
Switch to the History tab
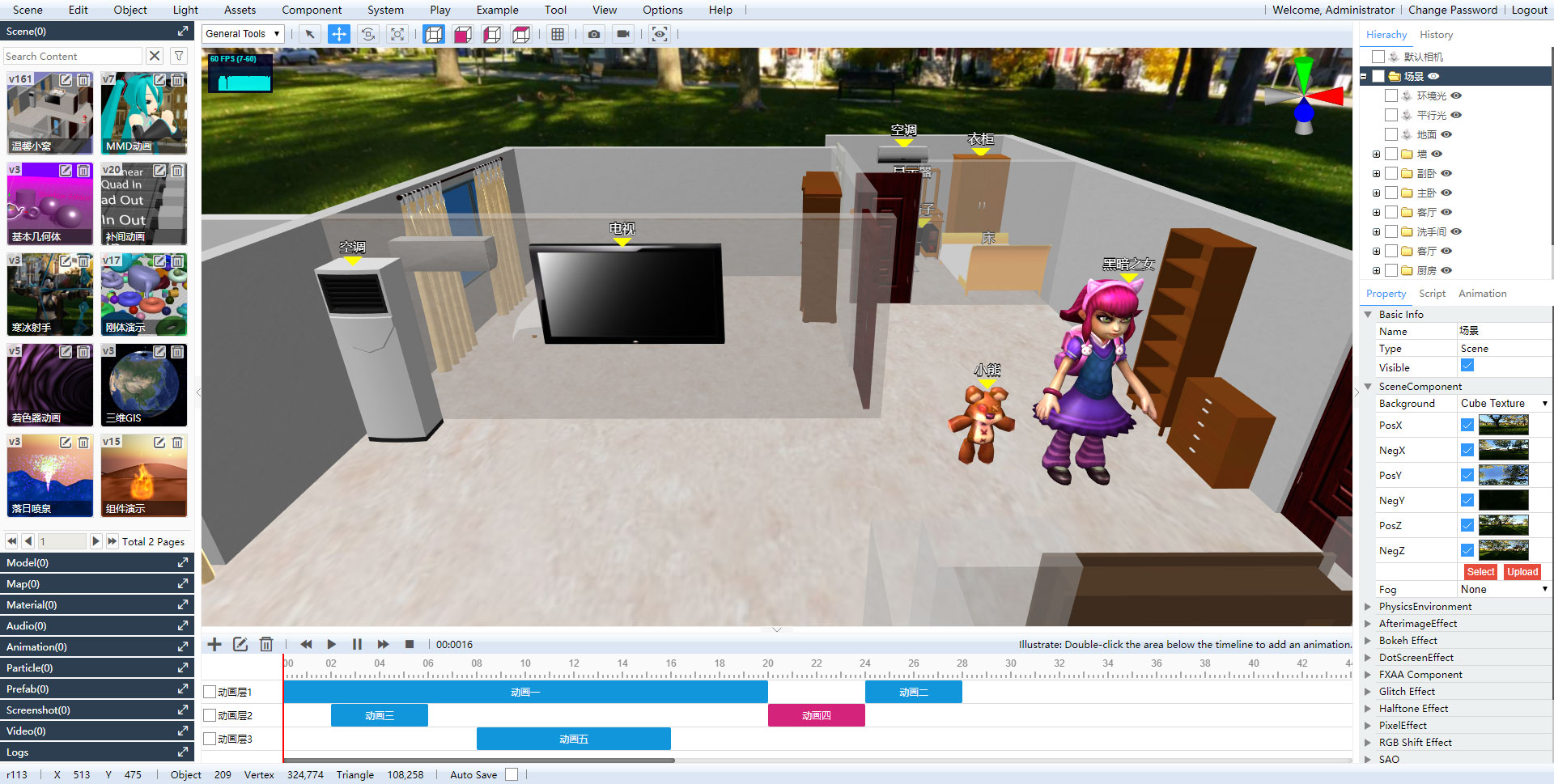pos(1436,35)
